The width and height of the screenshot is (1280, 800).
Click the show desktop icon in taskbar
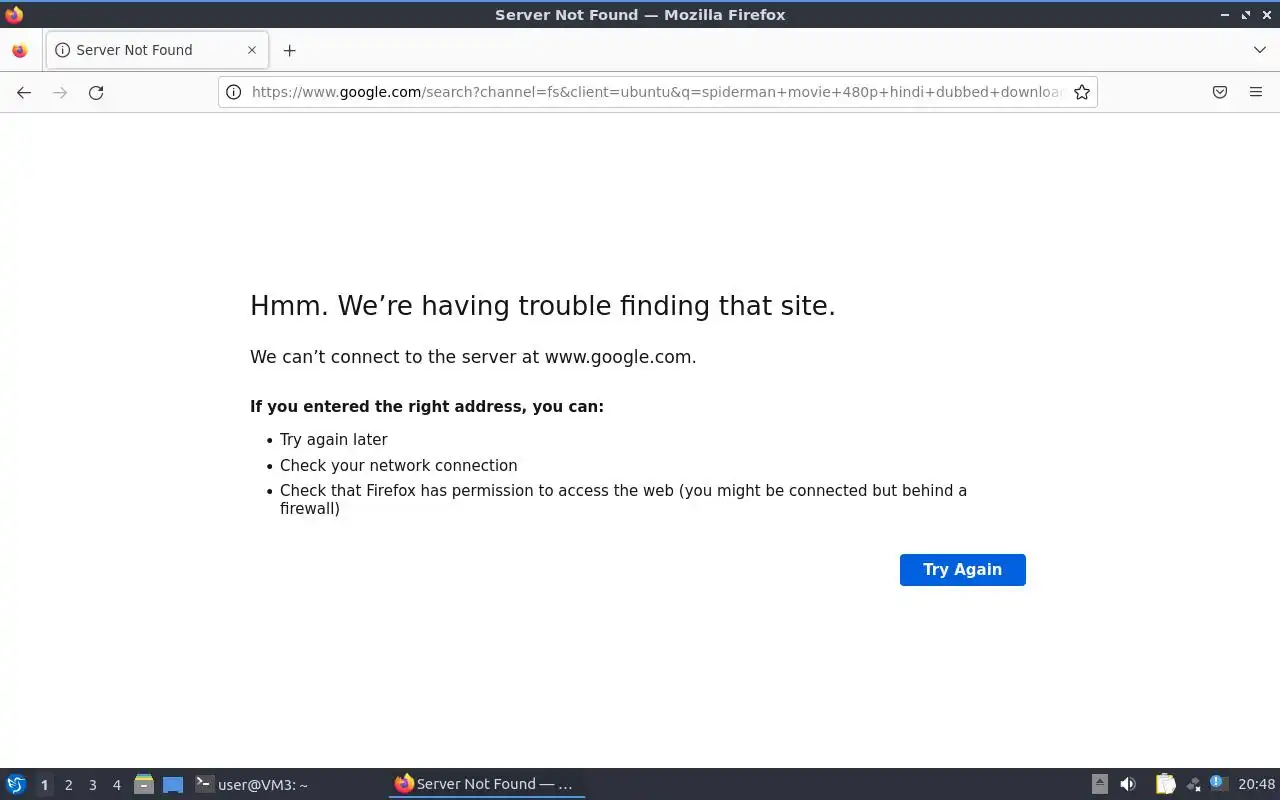point(173,784)
